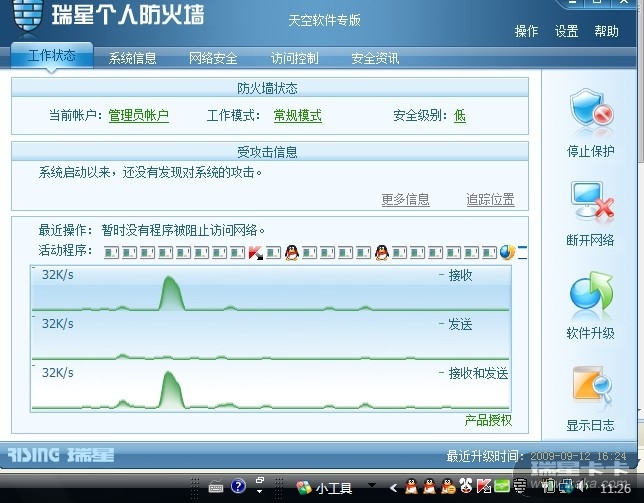Change security level via 低 link
Screen dimensions: 644x503
click(460, 115)
